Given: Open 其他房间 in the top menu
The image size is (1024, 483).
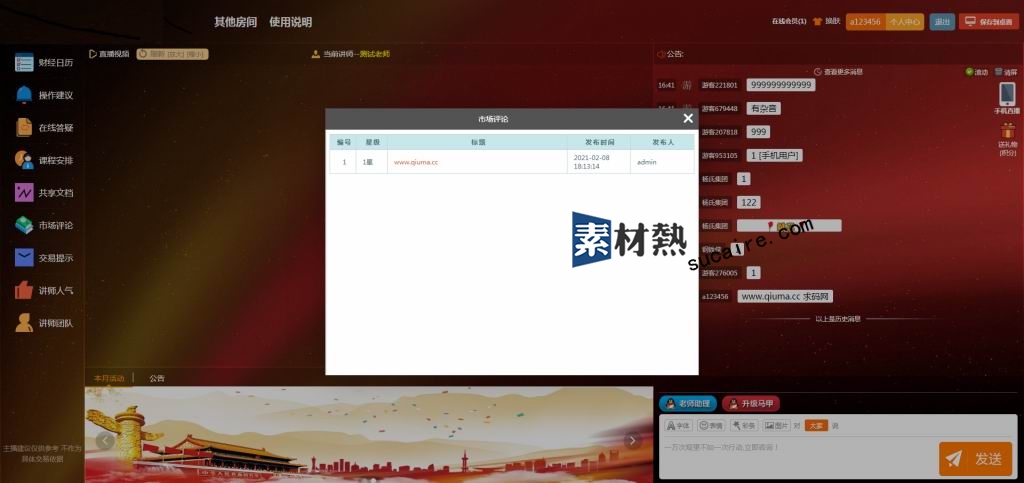Looking at the screenshot, I should (235, 22).
